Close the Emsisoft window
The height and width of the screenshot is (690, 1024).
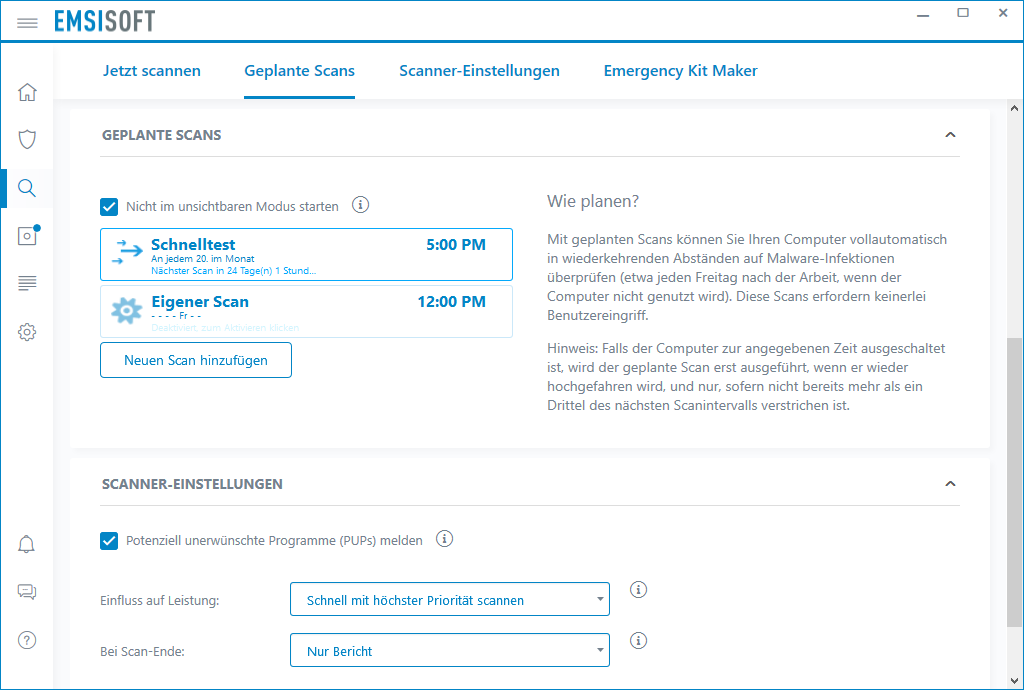1003,13
